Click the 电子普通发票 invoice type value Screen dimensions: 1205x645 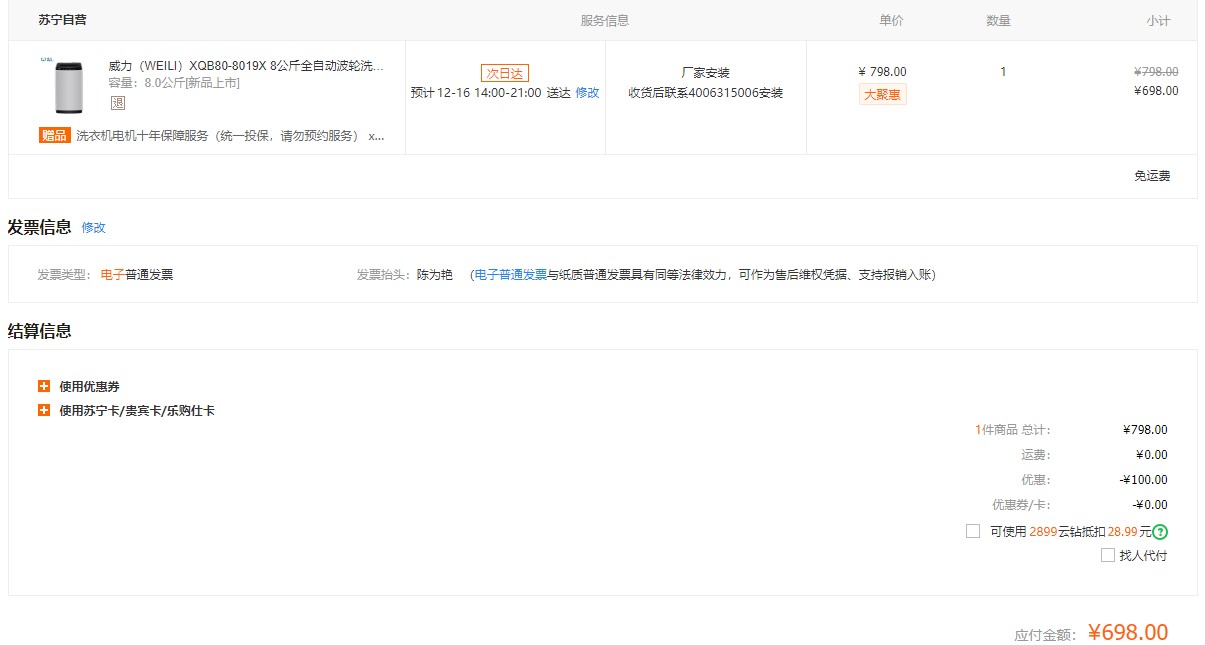pos(137,275)
